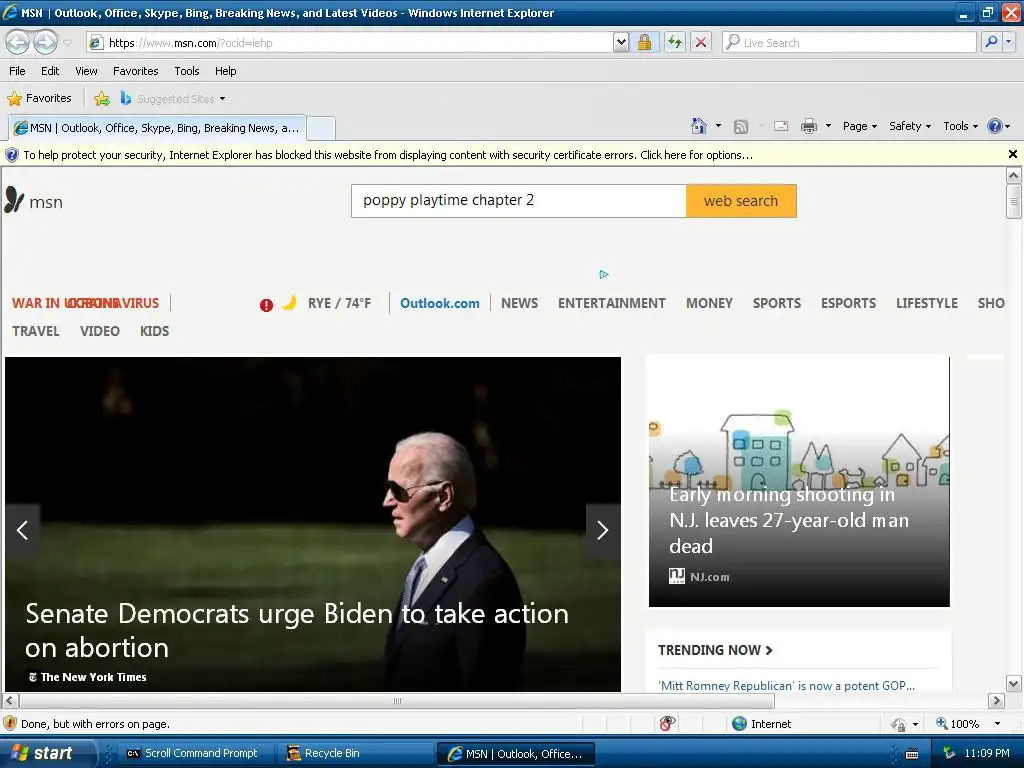Show previous headline slide arrow
Screen dimensions: 1024x768
(x=22, y=530)
